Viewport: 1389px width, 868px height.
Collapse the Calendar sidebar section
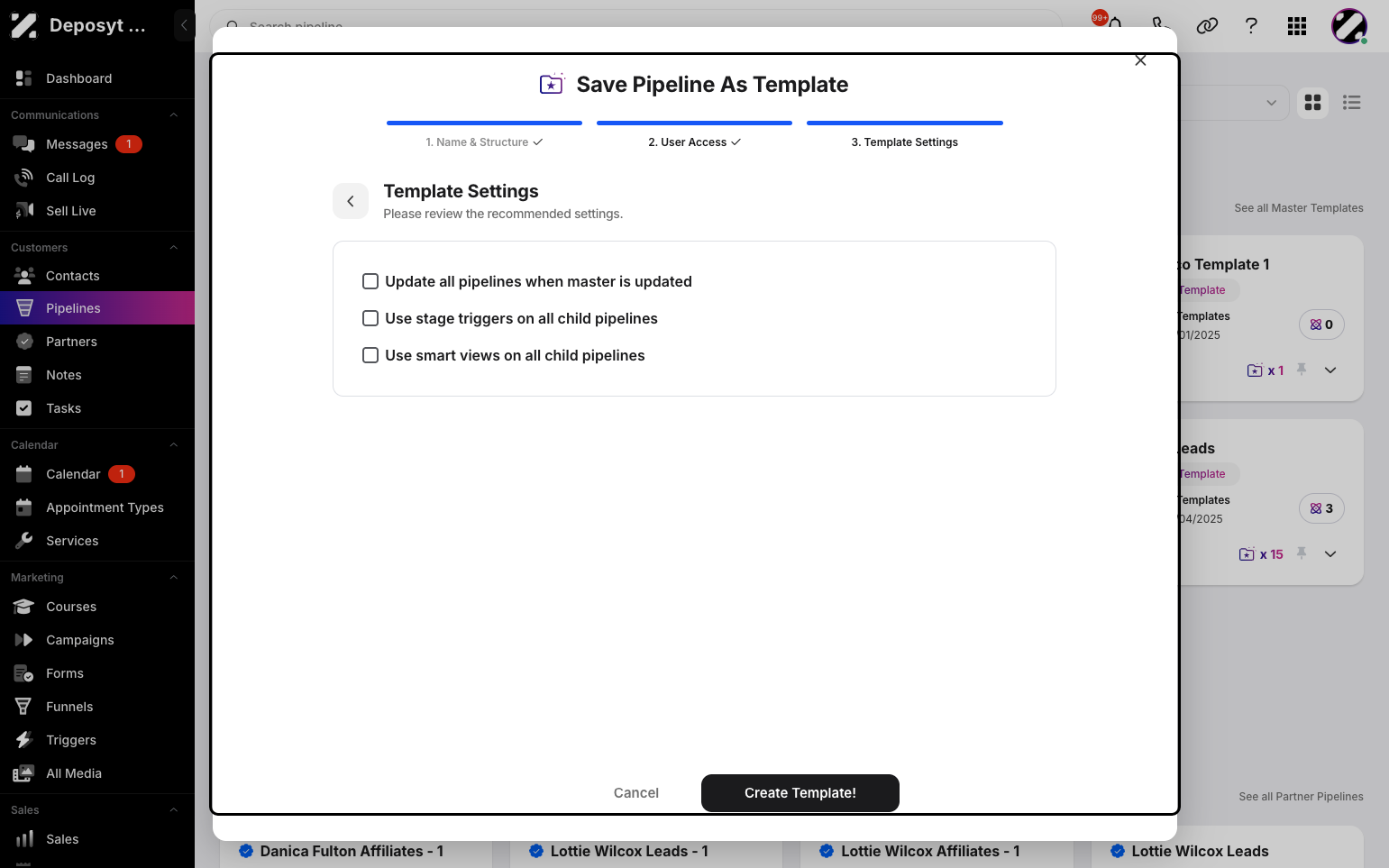[174, 445]
